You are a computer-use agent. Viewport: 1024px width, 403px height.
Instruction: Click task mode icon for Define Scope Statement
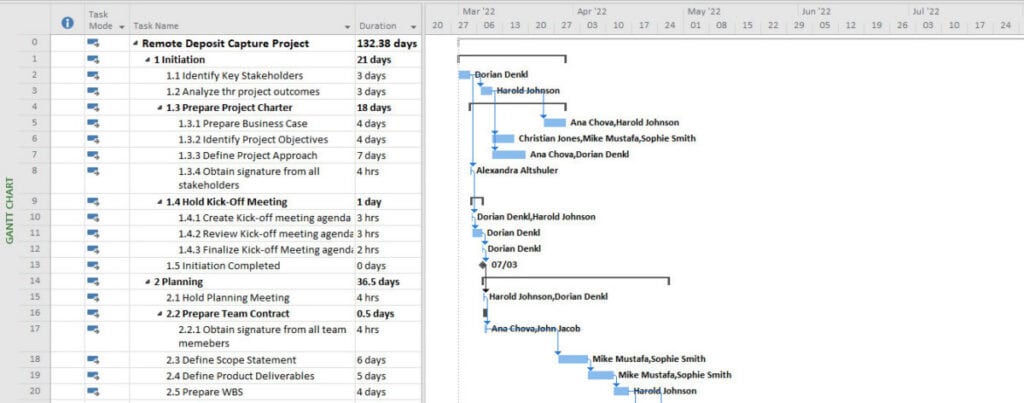93,359
